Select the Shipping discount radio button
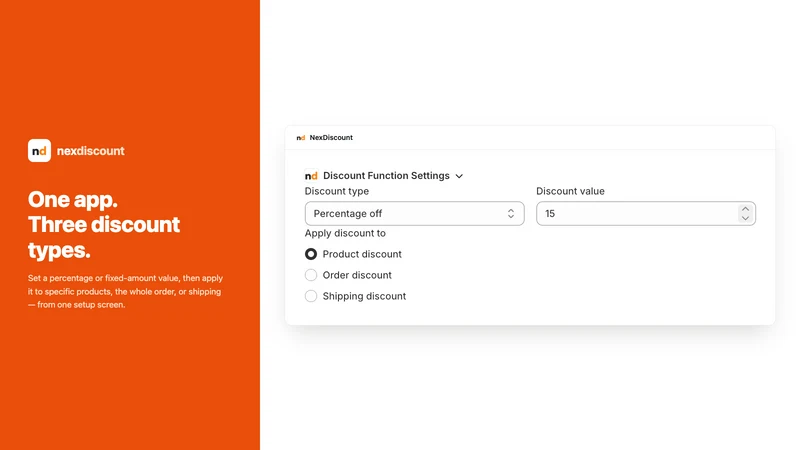 pos(311,296)
